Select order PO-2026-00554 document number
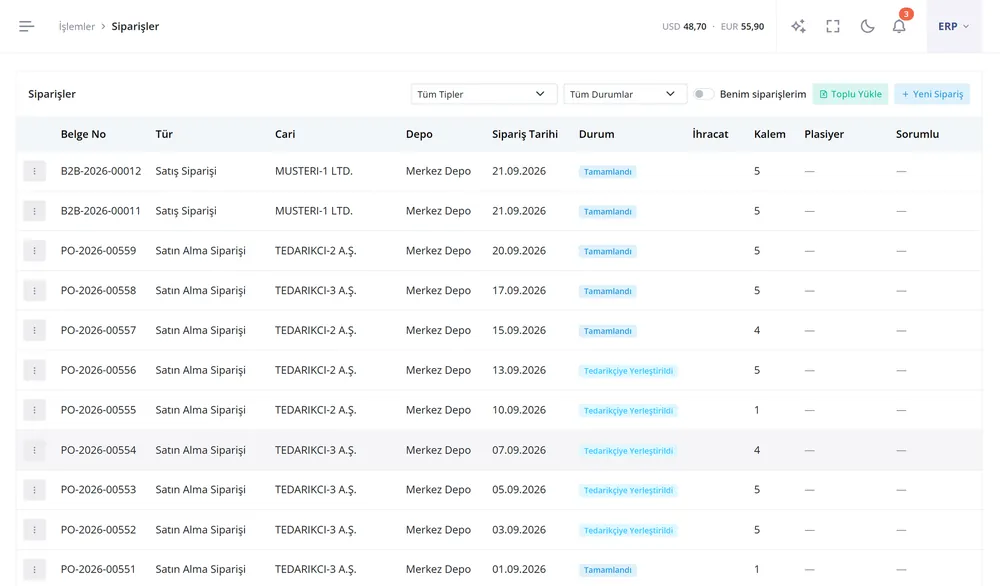The width and height of the screenshot is (1000, 586). [98, 450]
